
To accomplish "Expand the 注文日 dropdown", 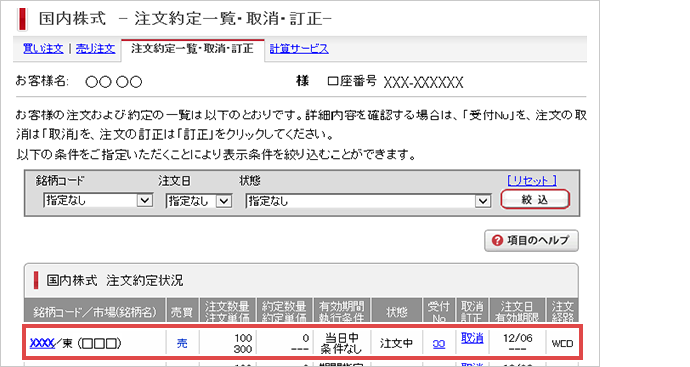I will point(198,201).
